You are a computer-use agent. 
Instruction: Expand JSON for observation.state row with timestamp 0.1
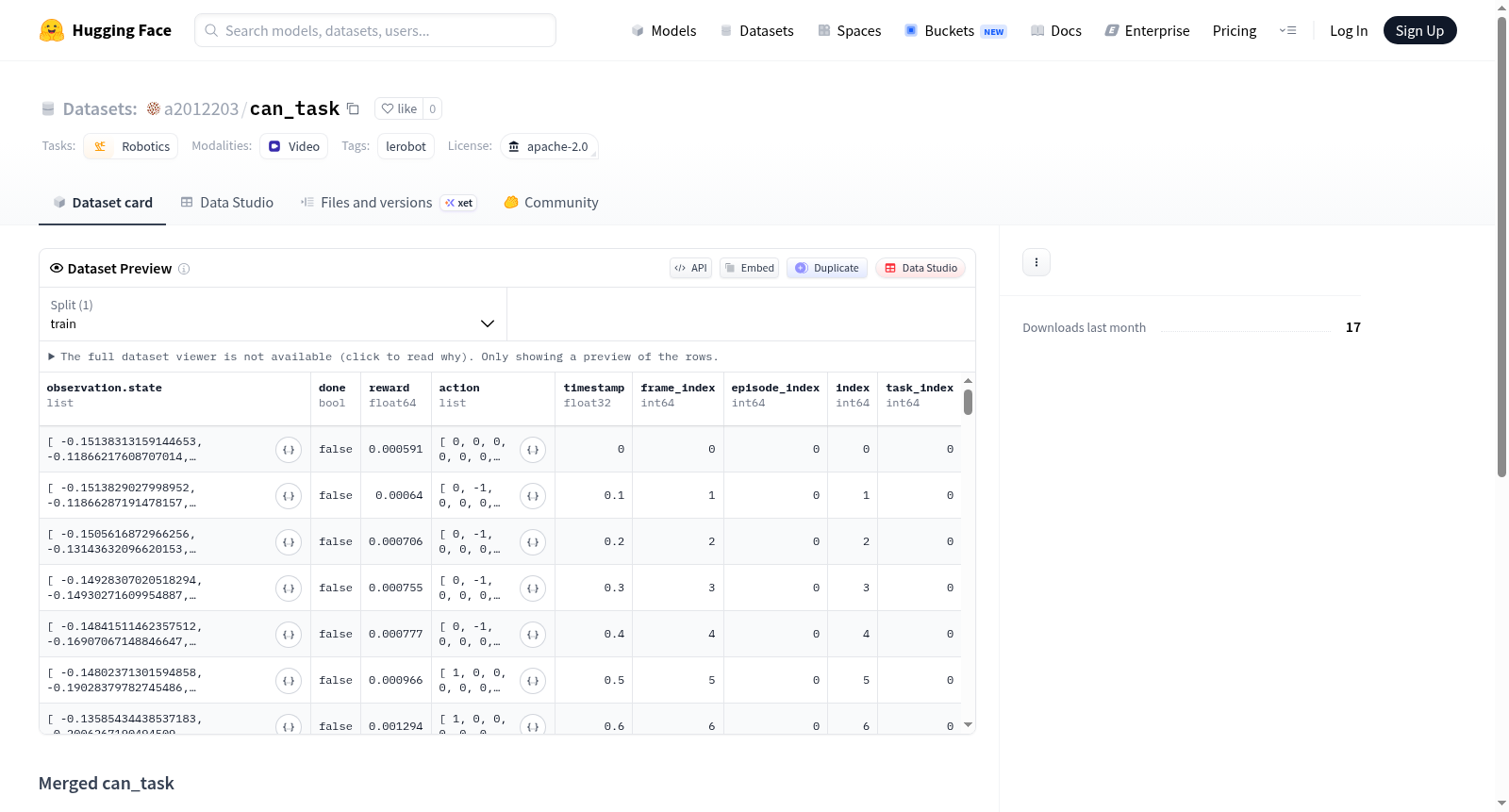click(289, 496)
